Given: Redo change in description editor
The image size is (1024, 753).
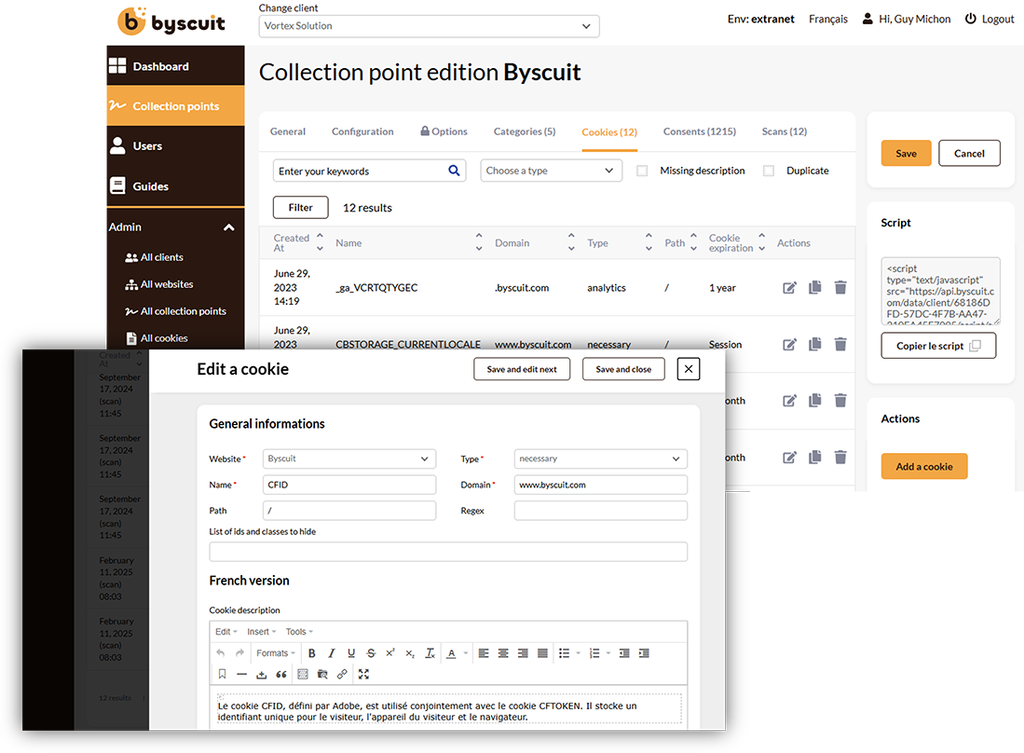Looking at the screenshot, I should coord(240,653).
